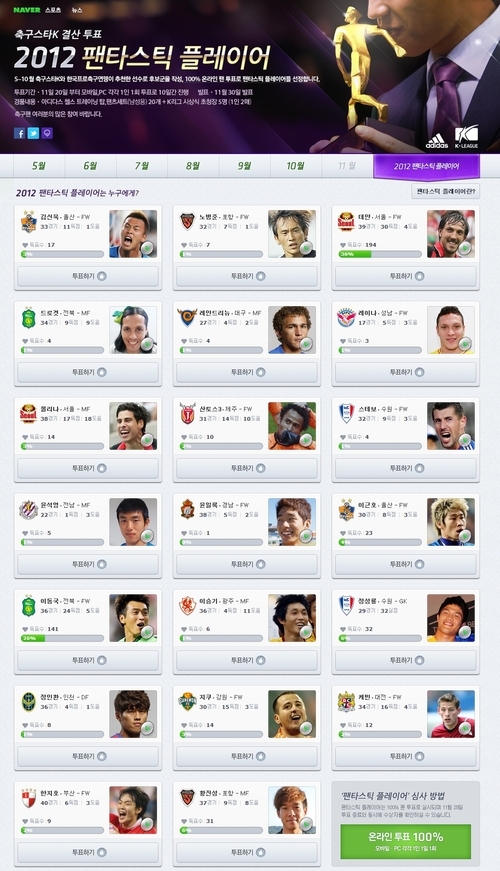Click 이근호's player photo thumbnail
The height and width of the screenshot is (871, 500).
click(451, 522)
